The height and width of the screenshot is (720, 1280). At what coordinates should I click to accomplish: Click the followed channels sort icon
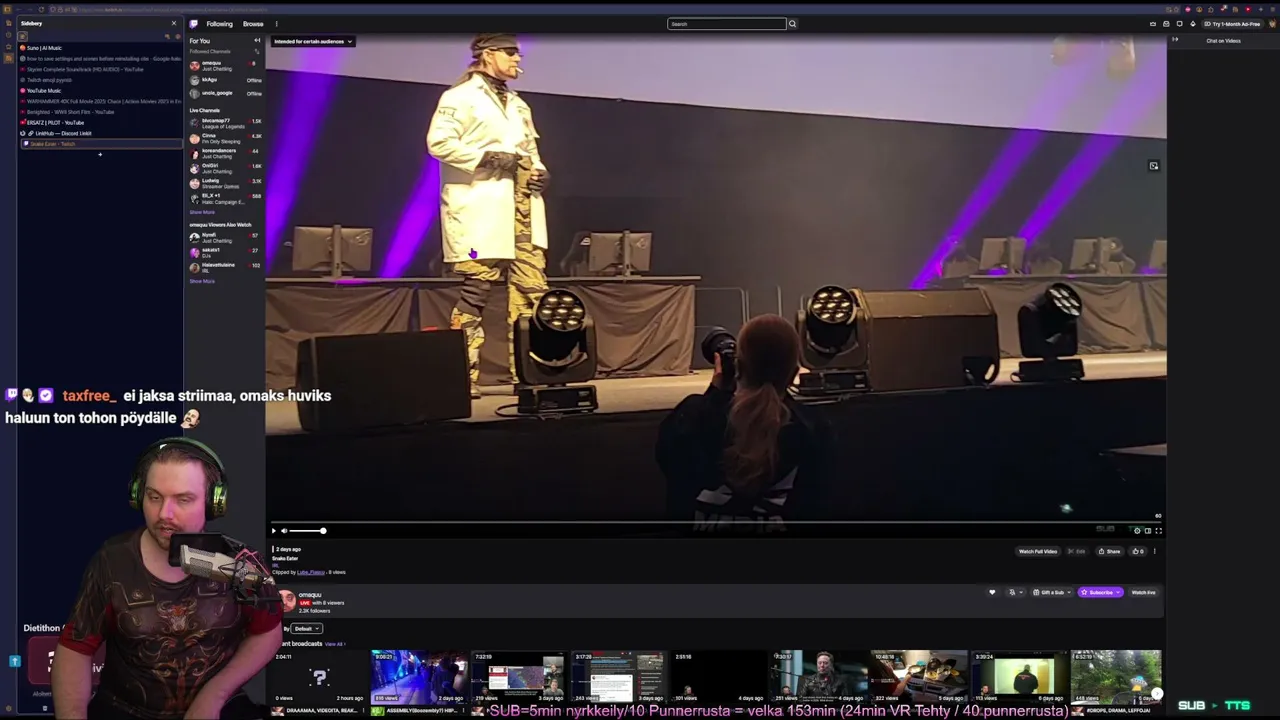point(257,51)
